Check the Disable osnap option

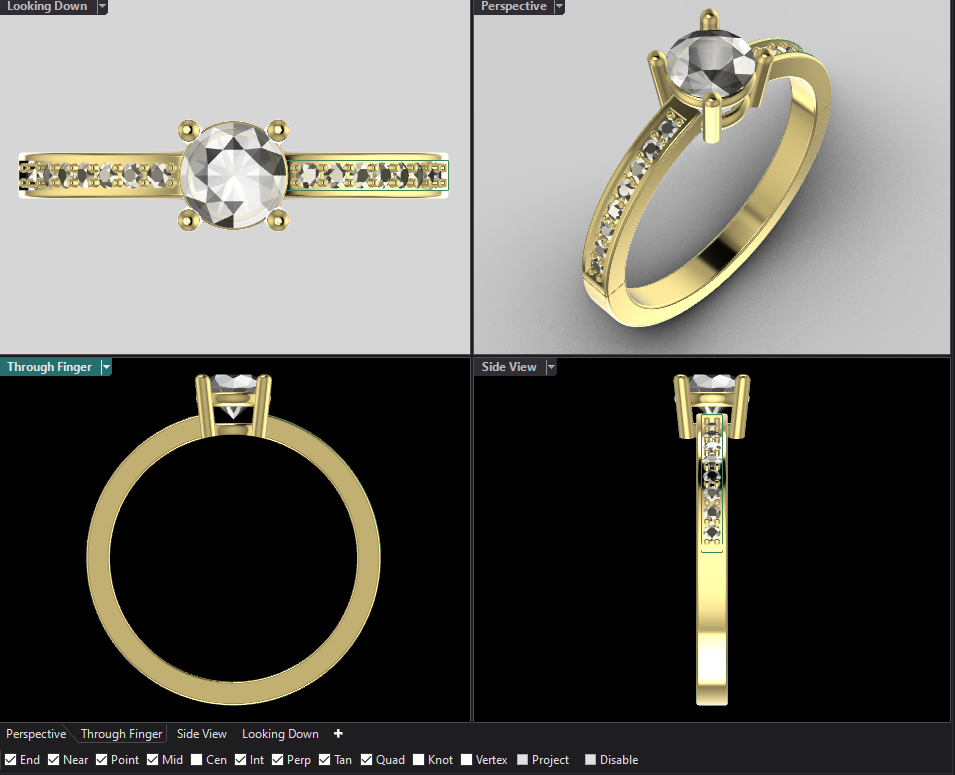(590, 760)
